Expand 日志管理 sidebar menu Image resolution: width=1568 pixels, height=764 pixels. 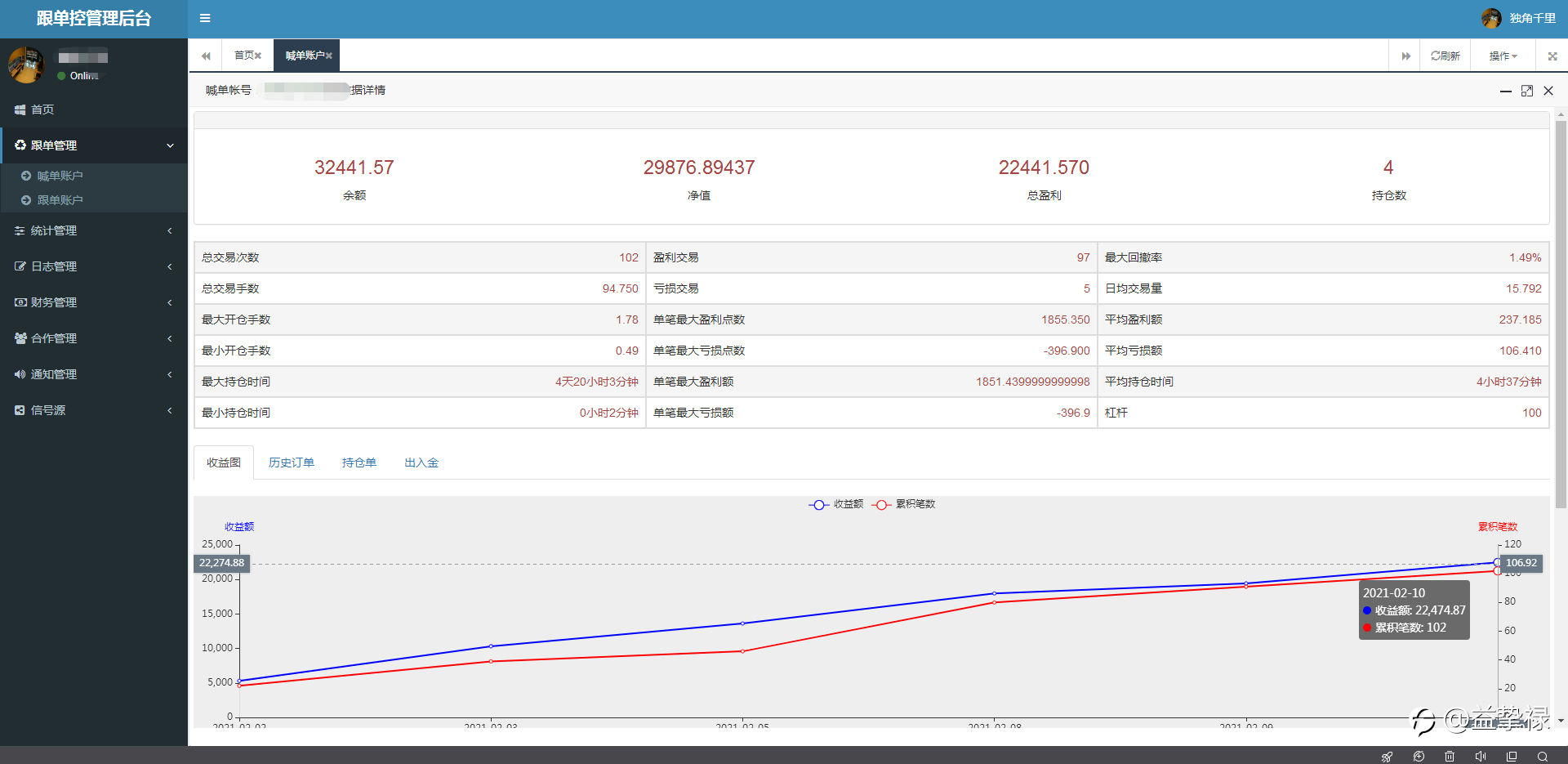pyautogui.click(x=94, y=266)
